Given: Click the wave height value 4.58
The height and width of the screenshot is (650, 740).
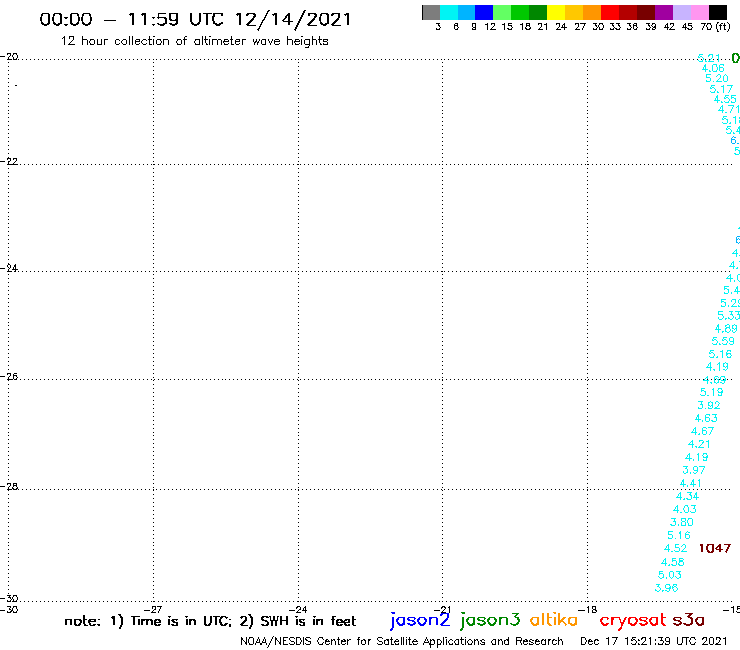Looking at the screenshot, I should 673,562.
